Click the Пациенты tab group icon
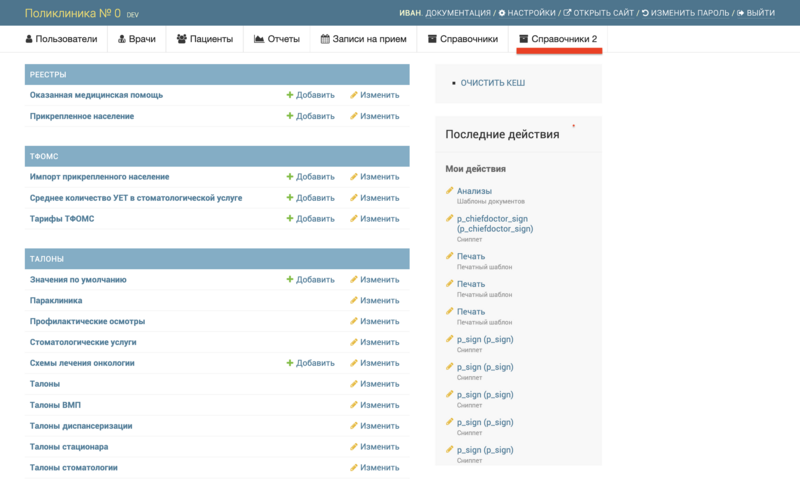Viewport: 800px width, 480px height. (x=181, y=39)
